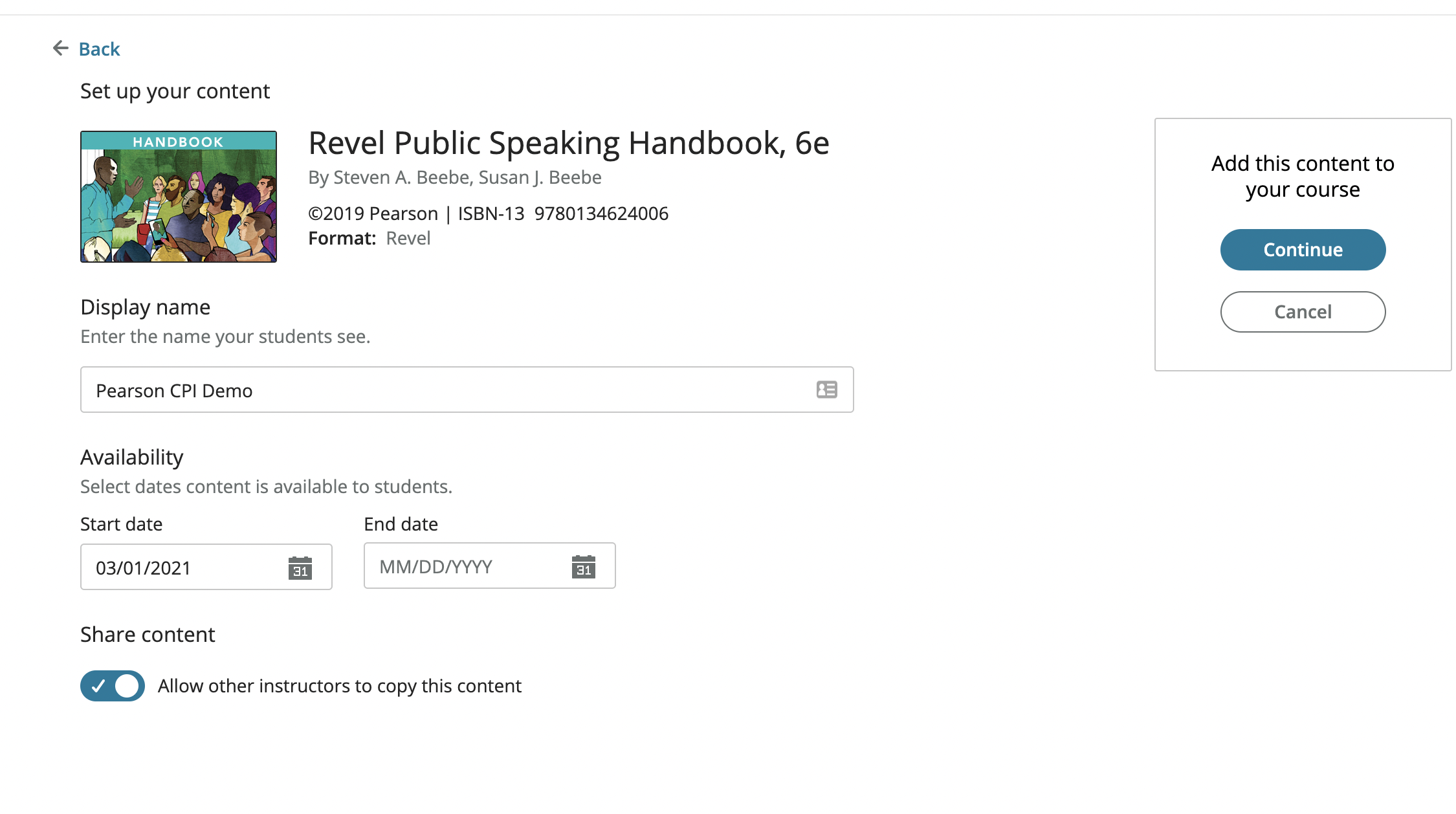This screenshot has height=814, width=1456.
Task: Click the Set up your content heading
Action: point(175,91)
